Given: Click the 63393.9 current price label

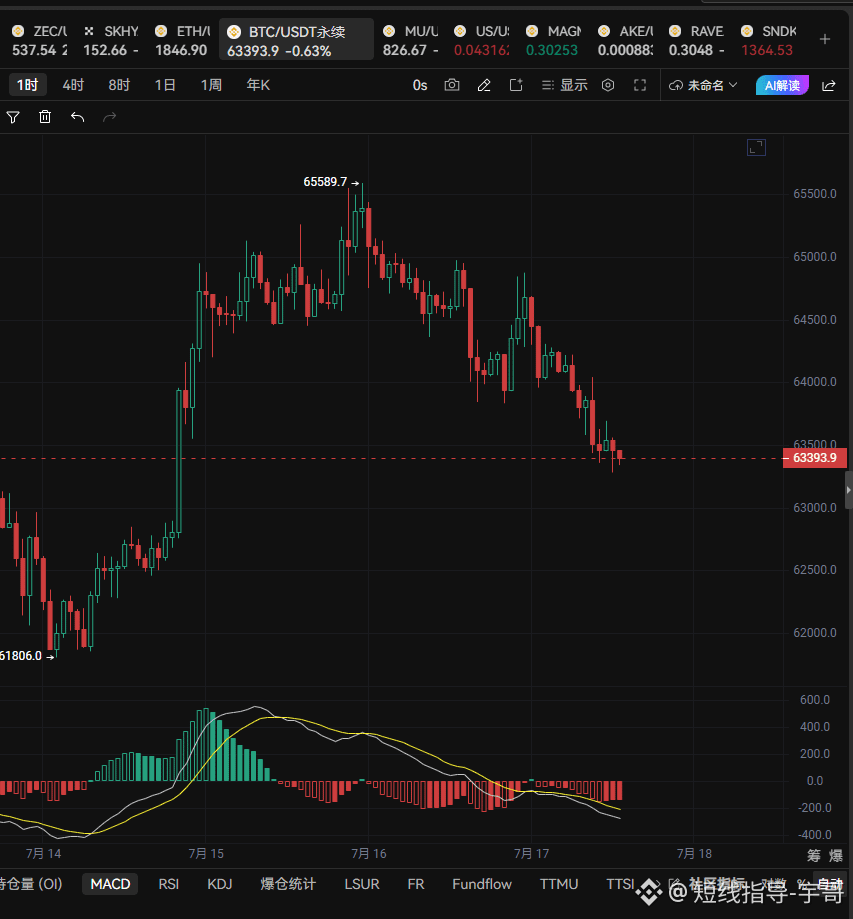Looking at the screenshot, I should [x=815, y=458].
